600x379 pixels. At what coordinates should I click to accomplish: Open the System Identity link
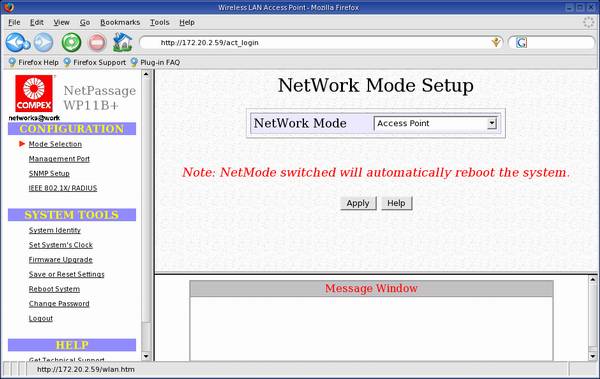[55, 230]
